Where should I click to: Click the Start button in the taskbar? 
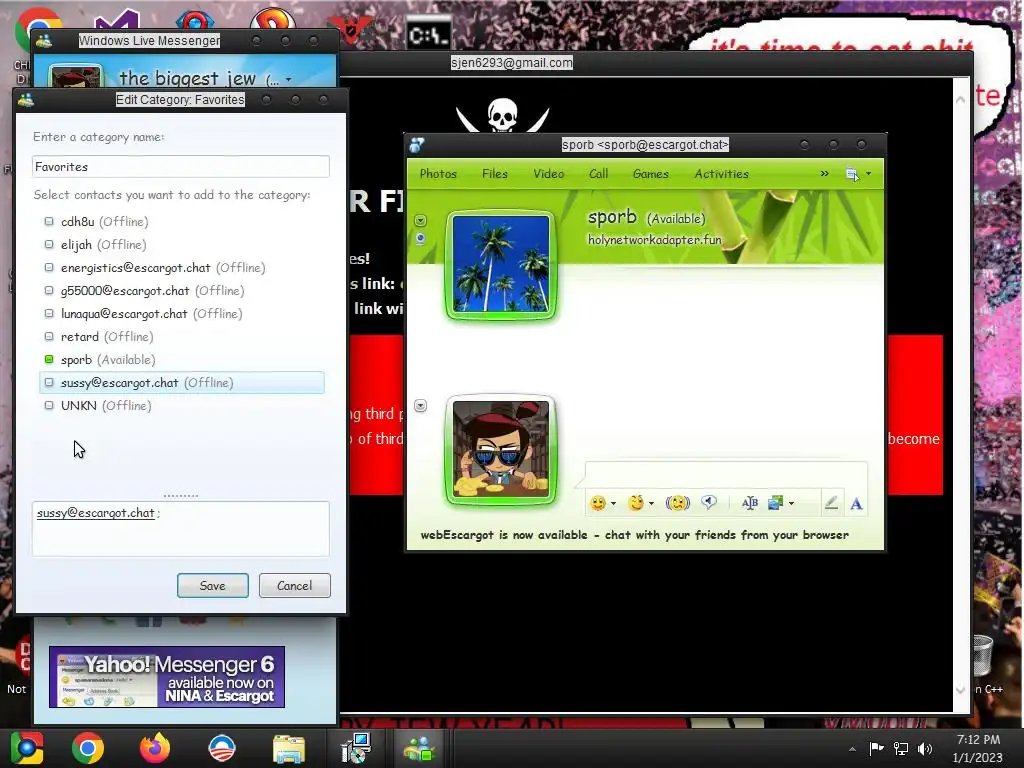click(x=27, y=748)
